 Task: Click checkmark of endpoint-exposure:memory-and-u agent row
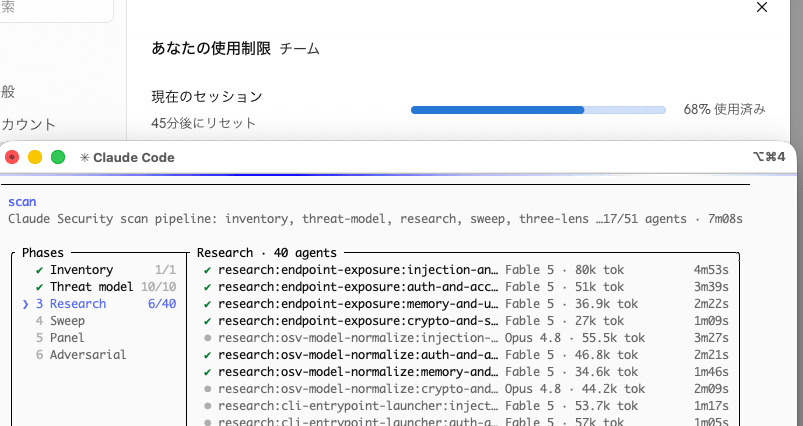(x=207, y=304)
